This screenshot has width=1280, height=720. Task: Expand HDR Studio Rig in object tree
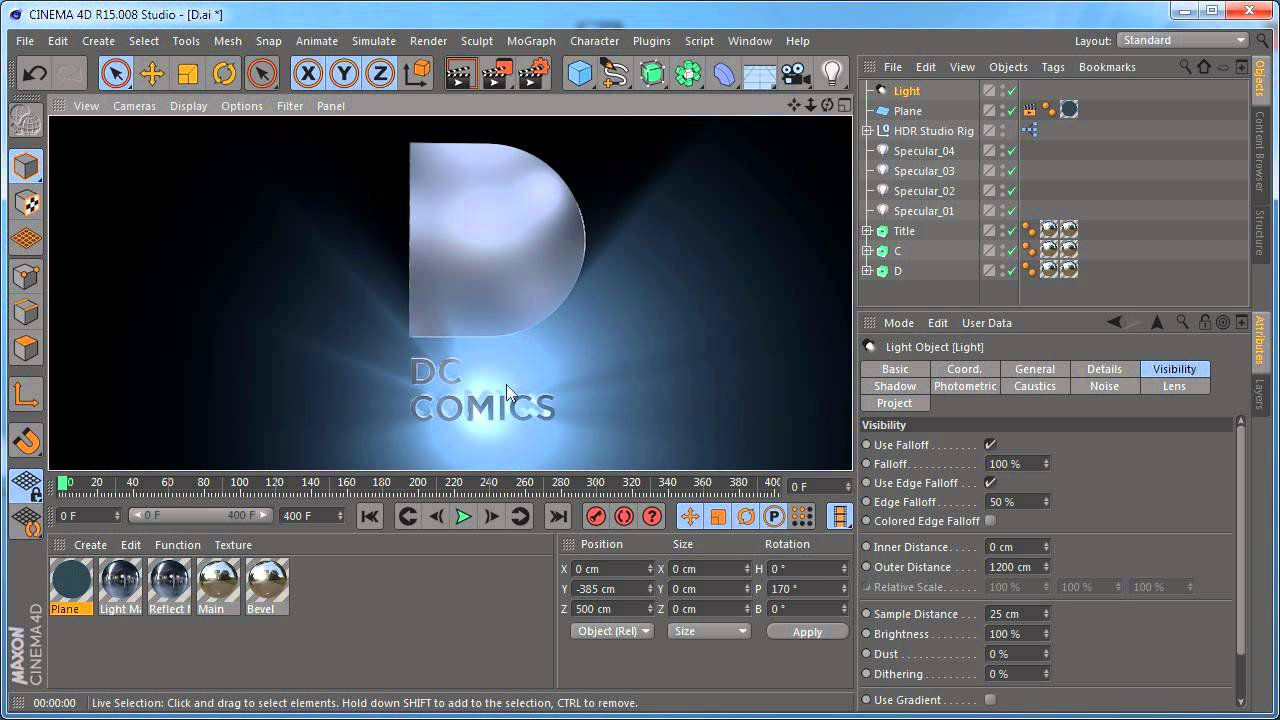coord(867,131)
